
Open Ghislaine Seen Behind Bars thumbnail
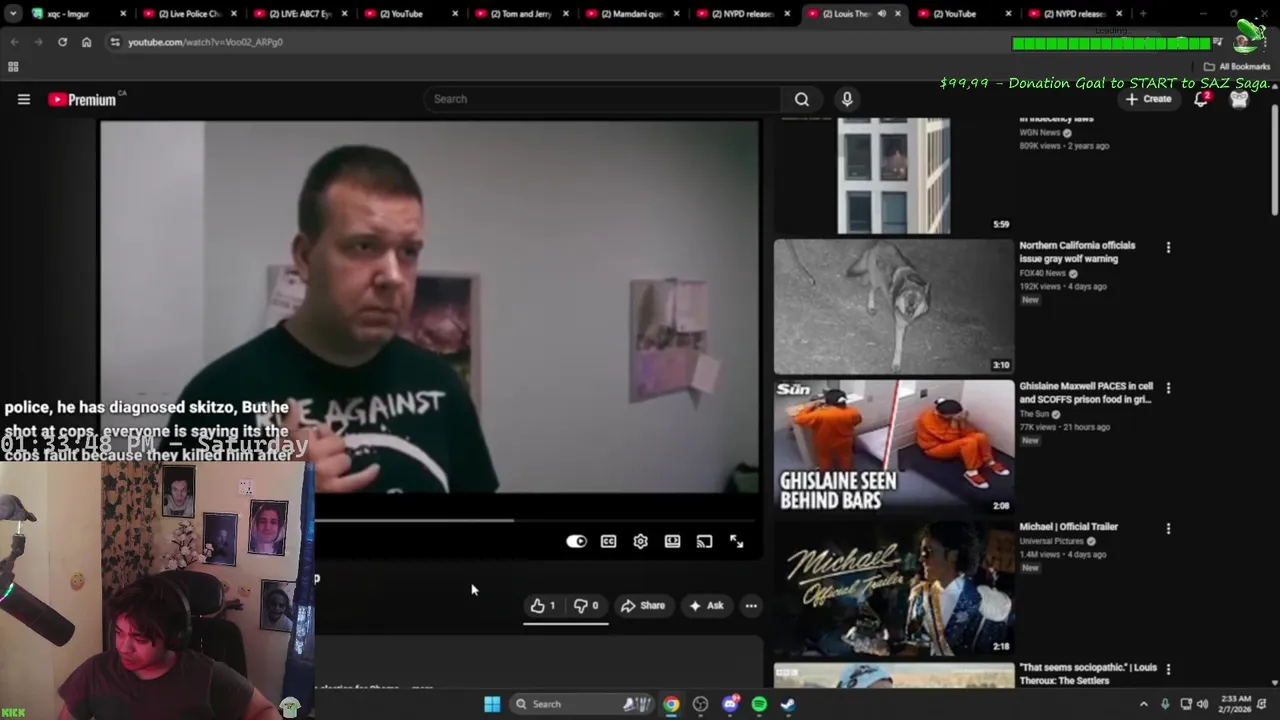[893, 447]
